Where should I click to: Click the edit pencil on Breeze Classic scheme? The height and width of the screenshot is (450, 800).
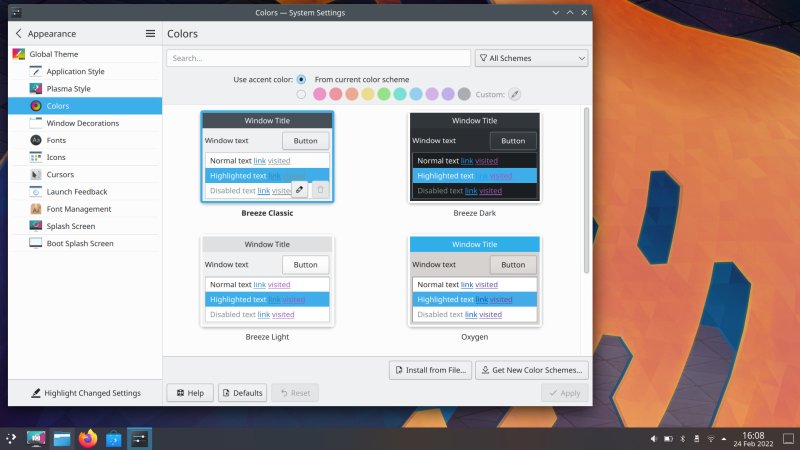pos(299,189)
